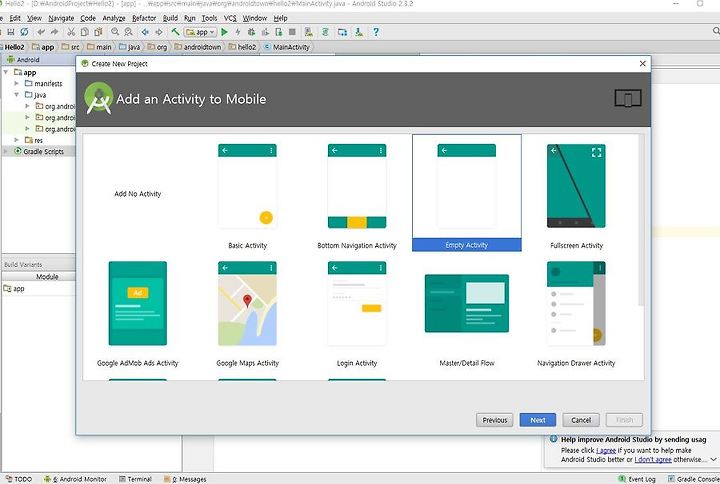
Task: Click the Cancel button
Action: (581, 420)
